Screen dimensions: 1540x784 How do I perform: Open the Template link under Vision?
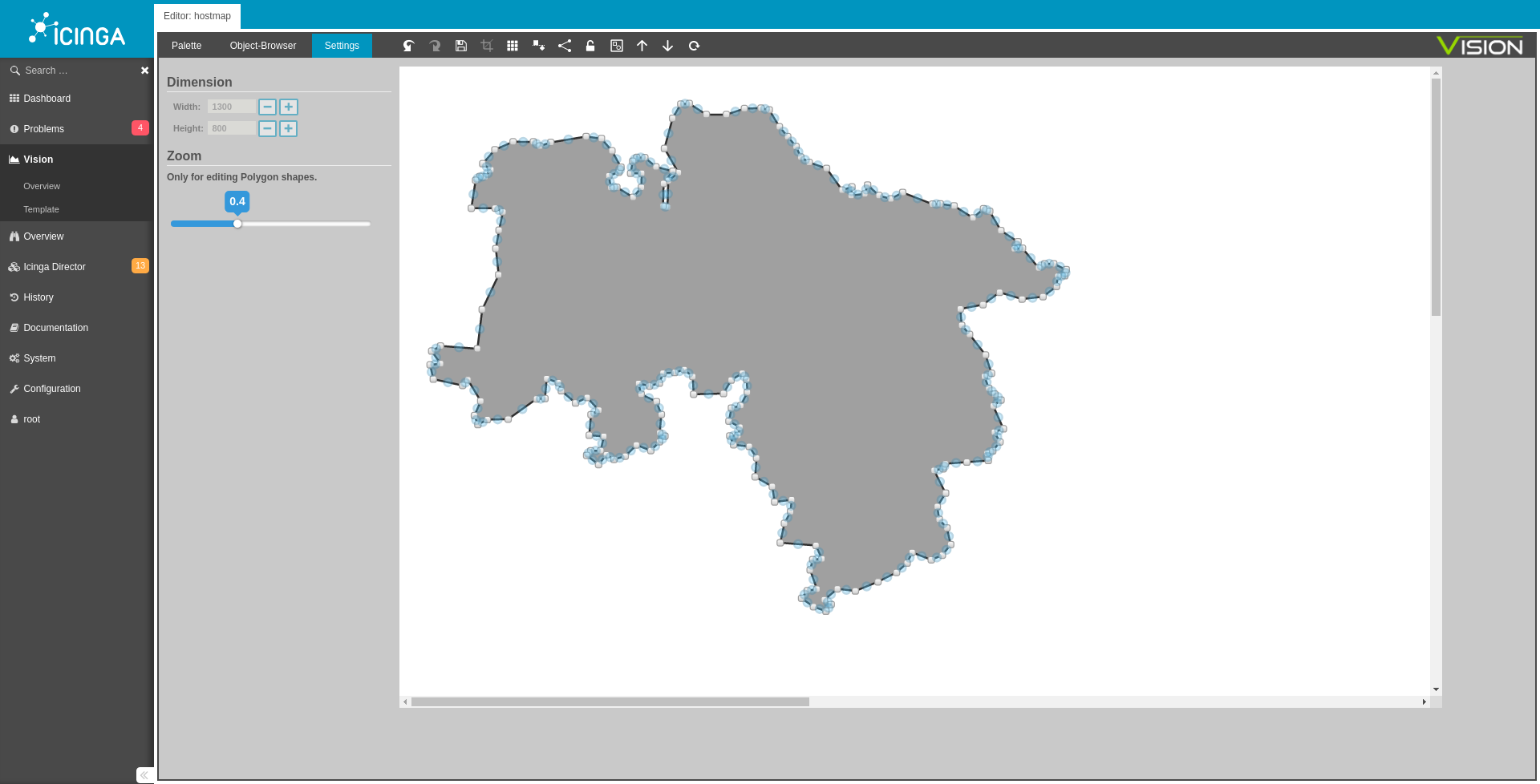click(41, 209)
